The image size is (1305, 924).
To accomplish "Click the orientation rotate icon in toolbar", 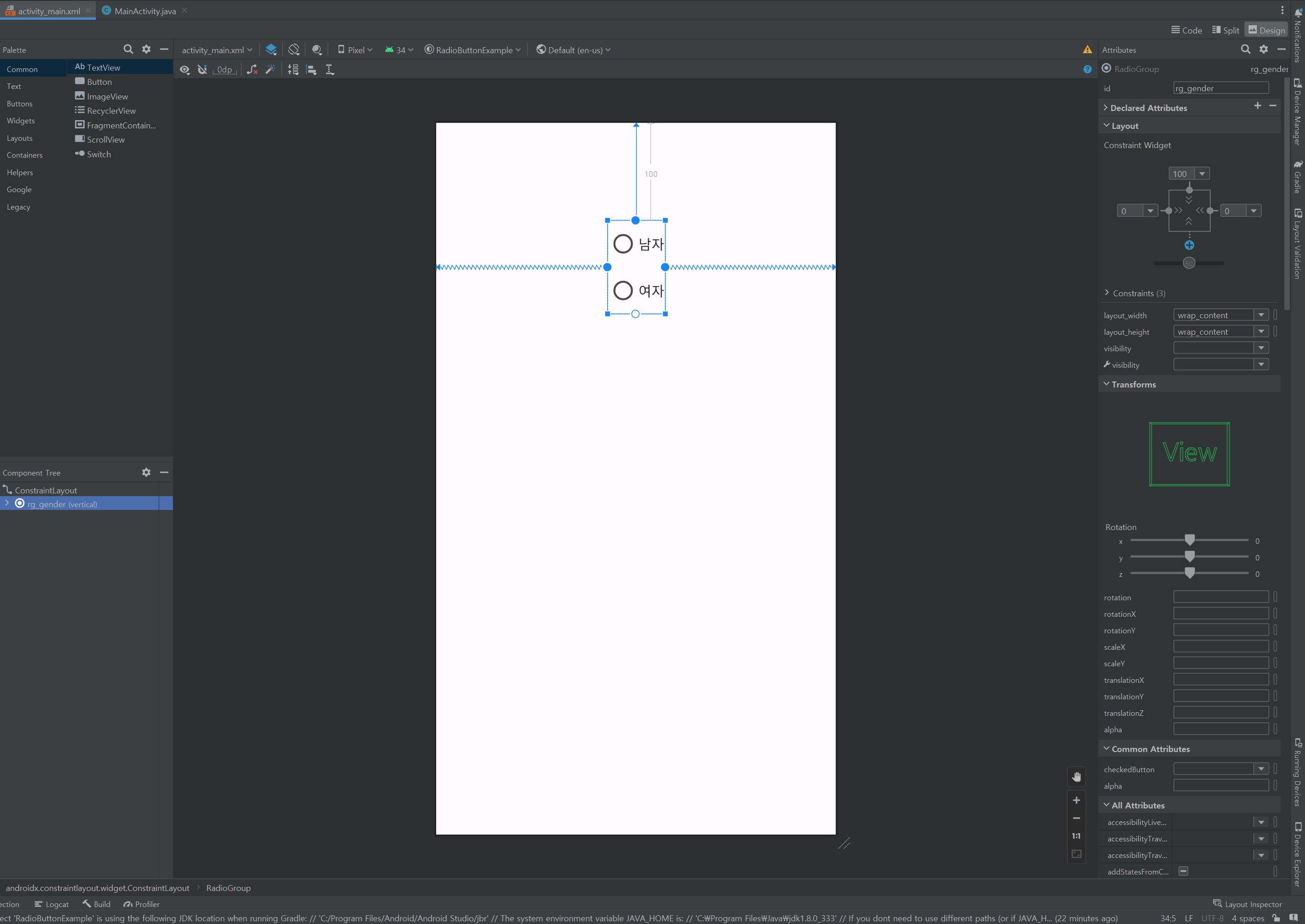I will [294, 50].
